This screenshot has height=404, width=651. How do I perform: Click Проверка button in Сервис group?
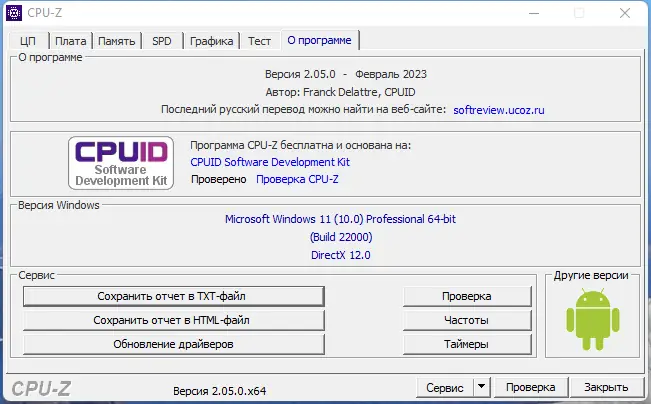pos(467,296)
